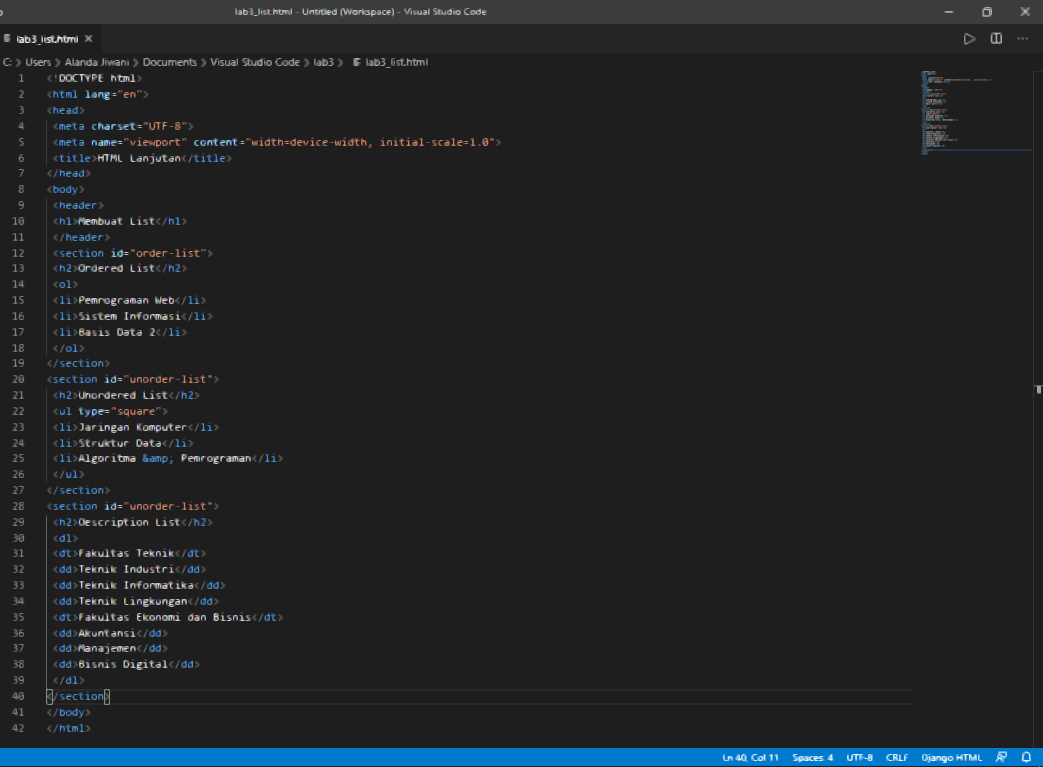Click 'Teknik Industri' description text
This screenshot has height=767, width=1043.
126,569
